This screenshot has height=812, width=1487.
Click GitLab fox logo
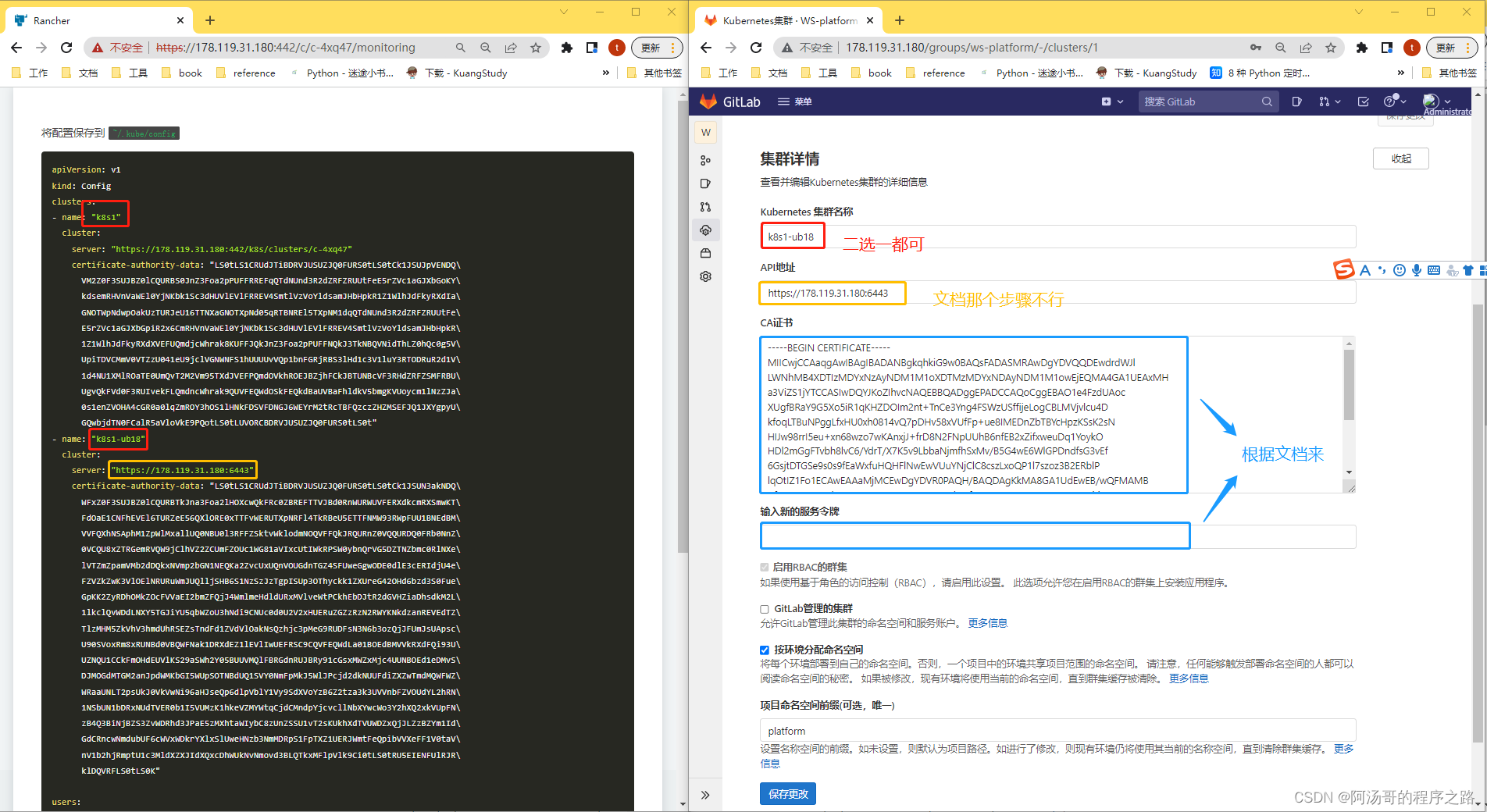click(x=708, y=101)
